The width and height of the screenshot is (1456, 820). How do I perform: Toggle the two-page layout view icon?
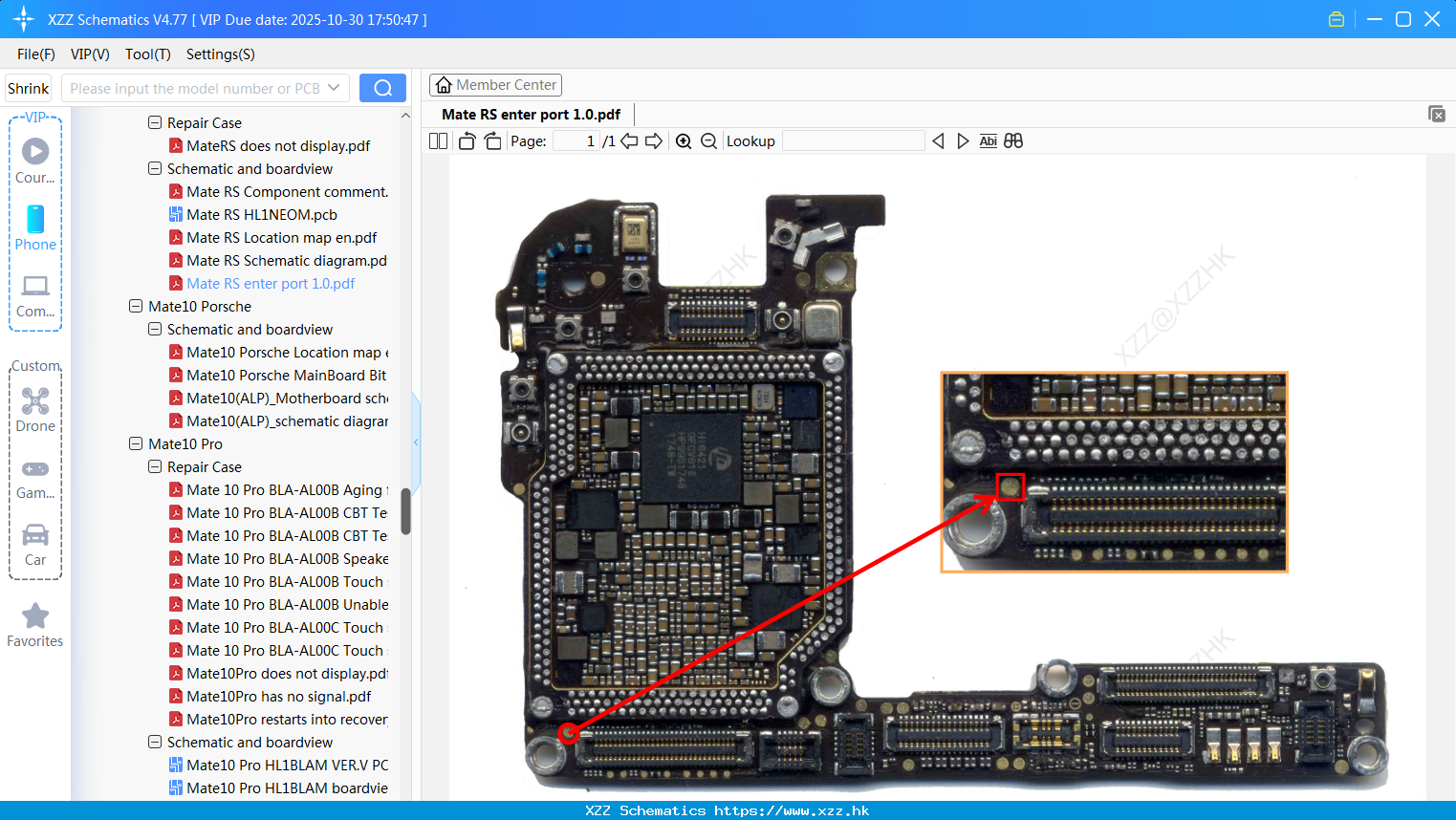(439, 141)
